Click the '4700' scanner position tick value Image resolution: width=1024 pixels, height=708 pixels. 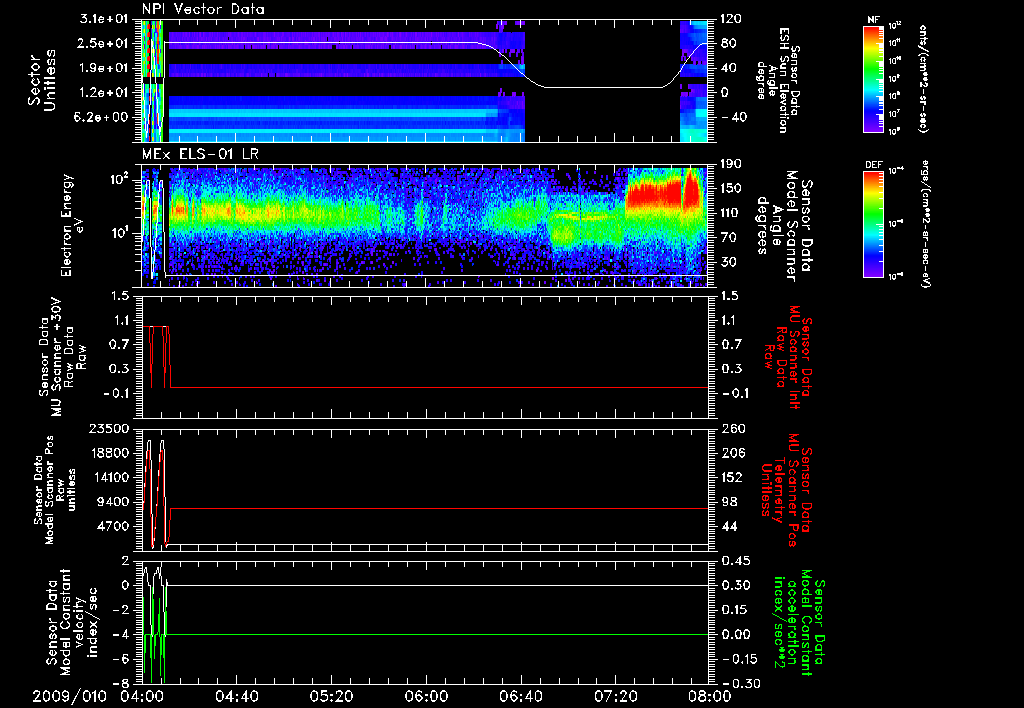click(113, 526)
